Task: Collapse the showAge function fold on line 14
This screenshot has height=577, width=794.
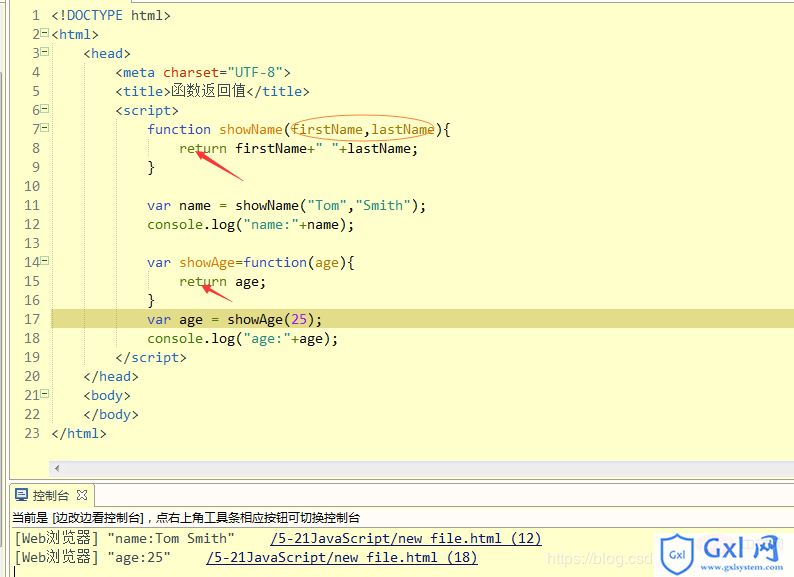Action: tap(45, 261)
